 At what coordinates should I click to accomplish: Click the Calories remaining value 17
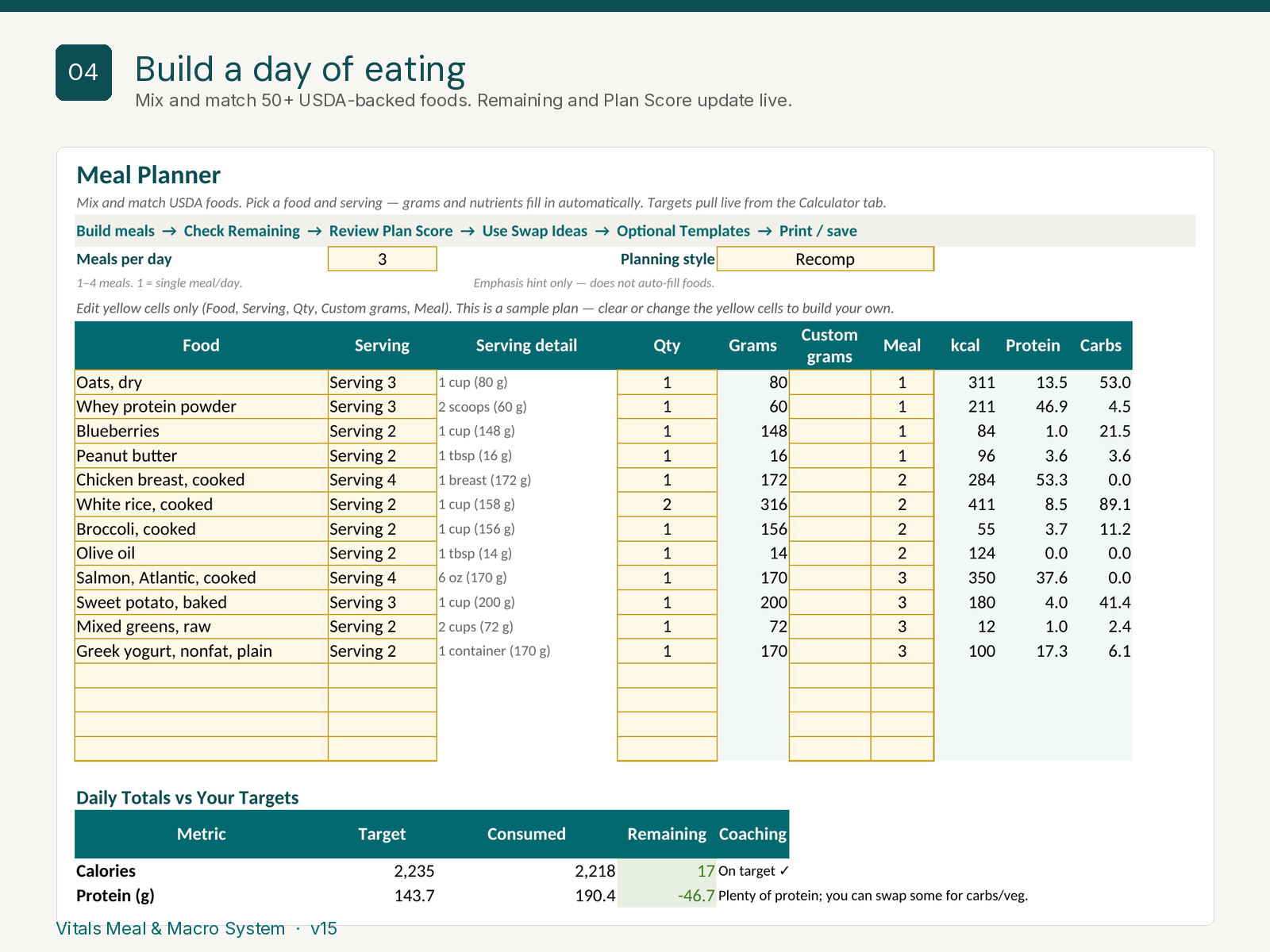[706, 871]
